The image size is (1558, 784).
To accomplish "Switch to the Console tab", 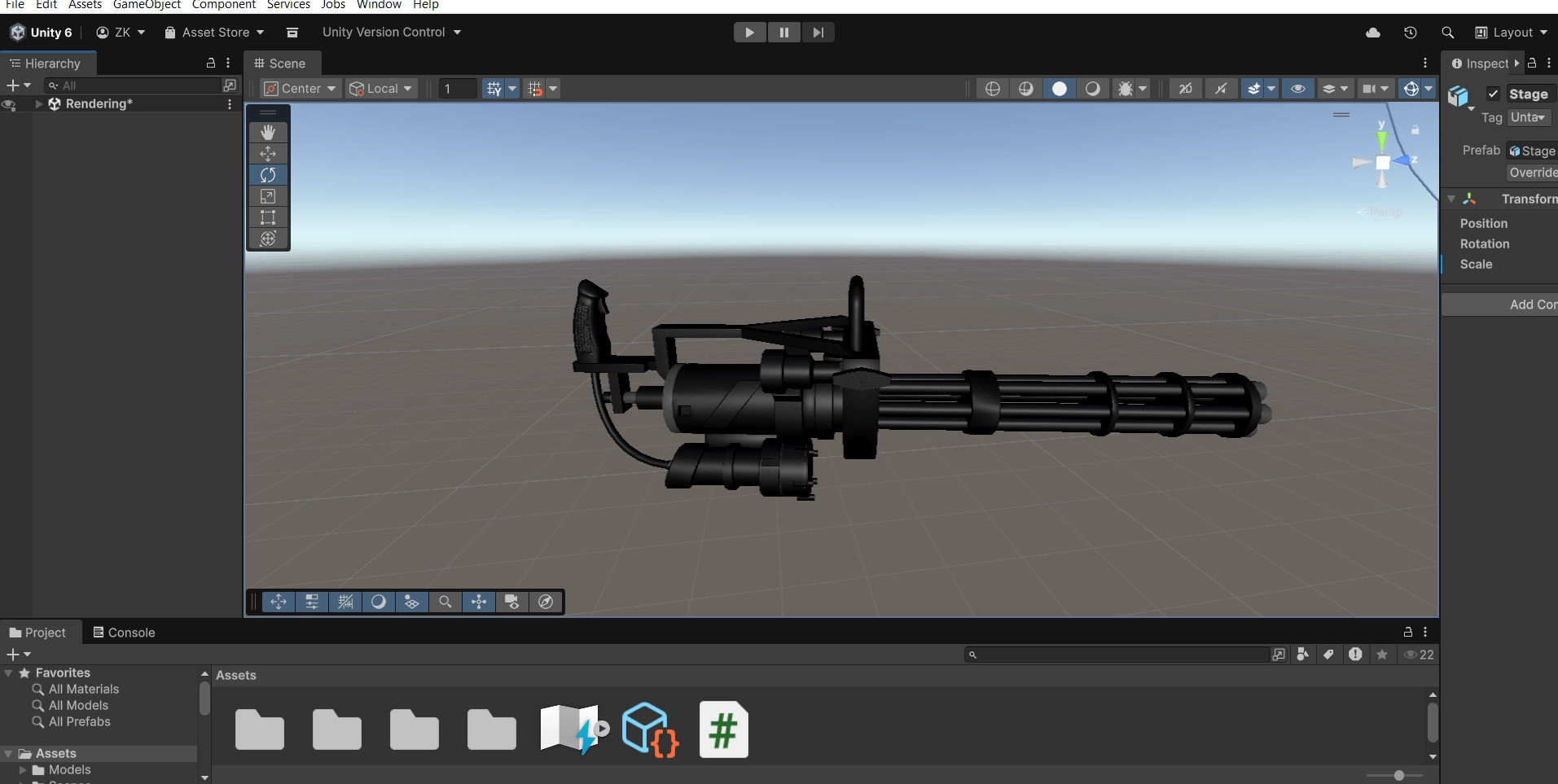I will tap(124, 633).
